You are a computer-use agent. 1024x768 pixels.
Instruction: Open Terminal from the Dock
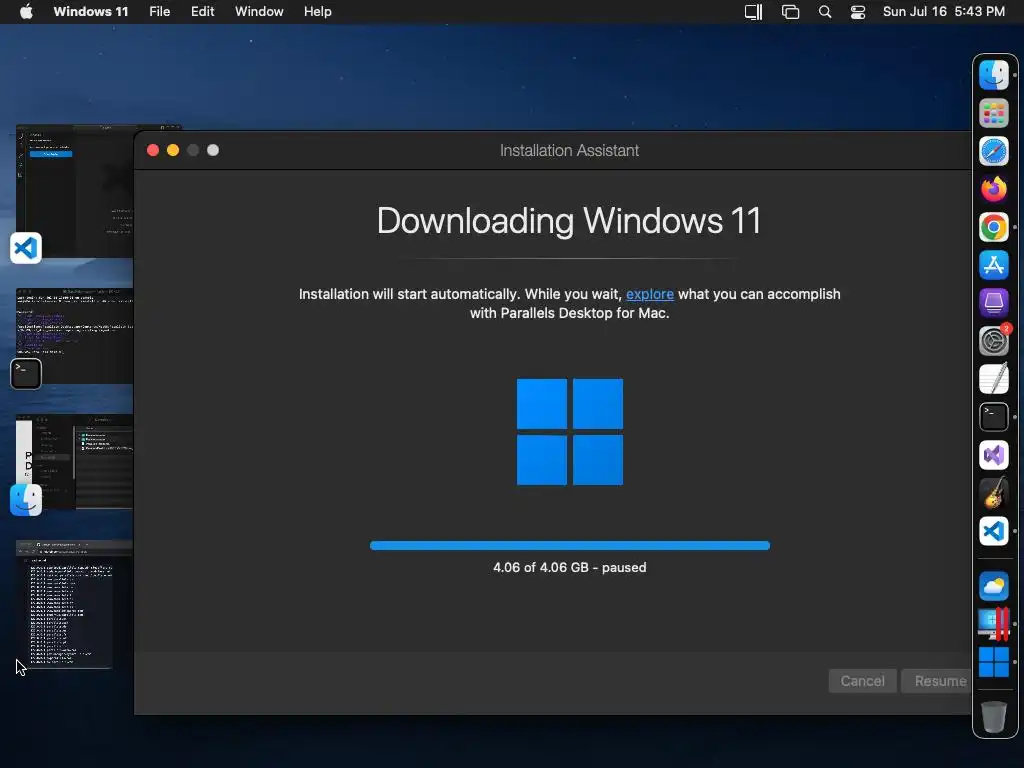pos(993,417)
